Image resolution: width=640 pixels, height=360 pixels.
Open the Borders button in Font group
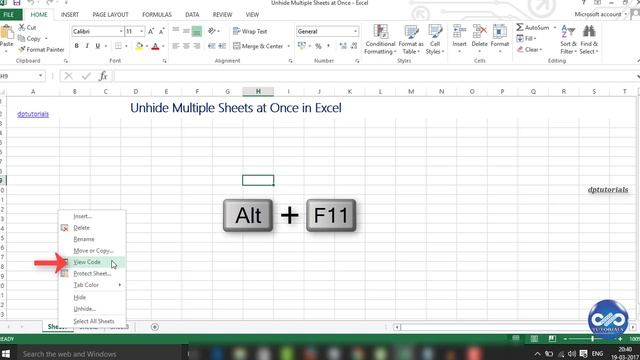pyautogui.click(x=118, y=46)
